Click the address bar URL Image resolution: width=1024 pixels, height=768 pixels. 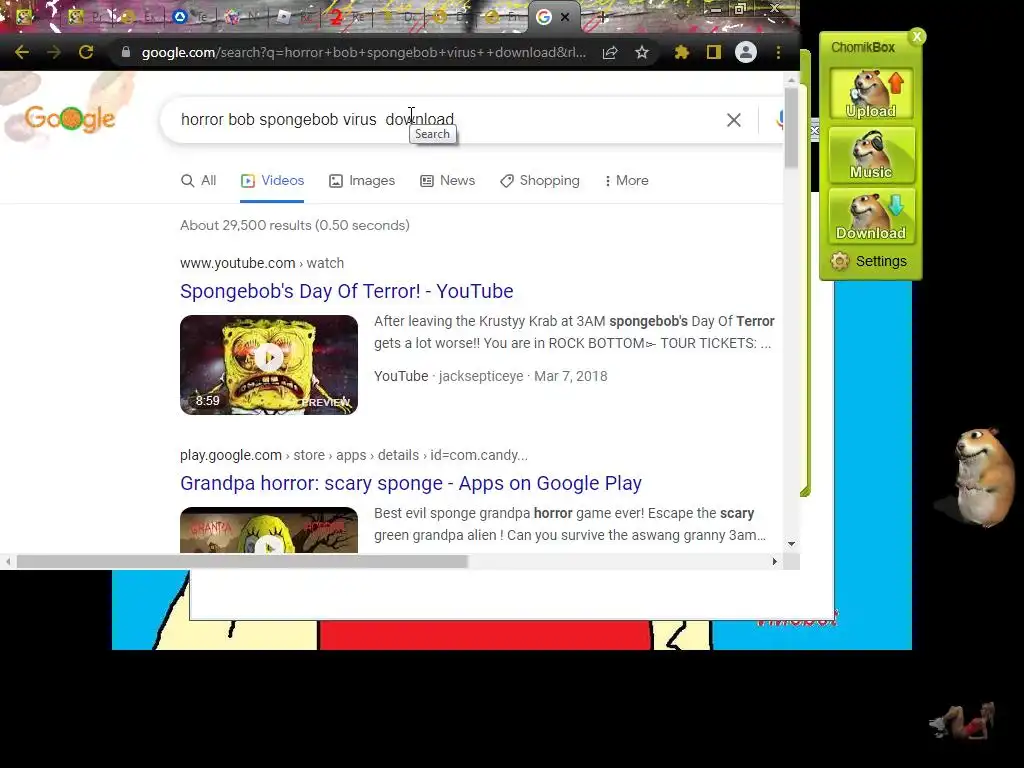(x=364, y=52)
